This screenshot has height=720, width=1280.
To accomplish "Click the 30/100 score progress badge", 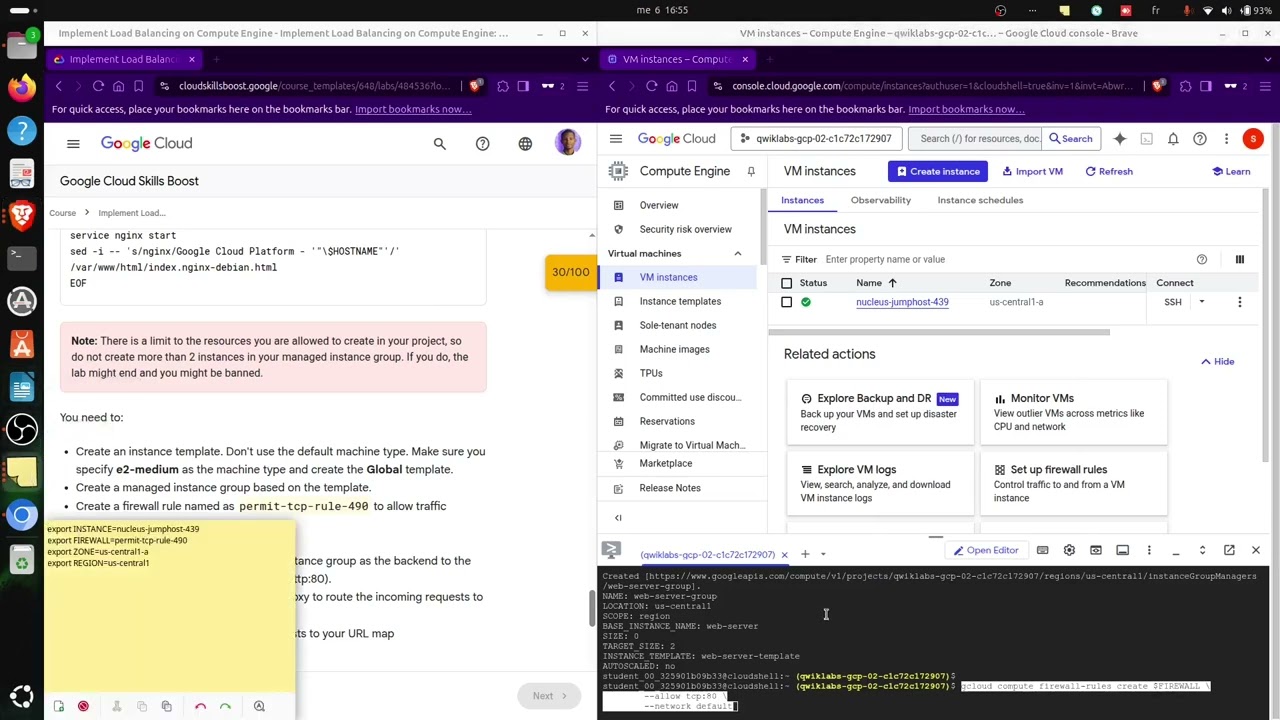I will click(x=570, y=272).
